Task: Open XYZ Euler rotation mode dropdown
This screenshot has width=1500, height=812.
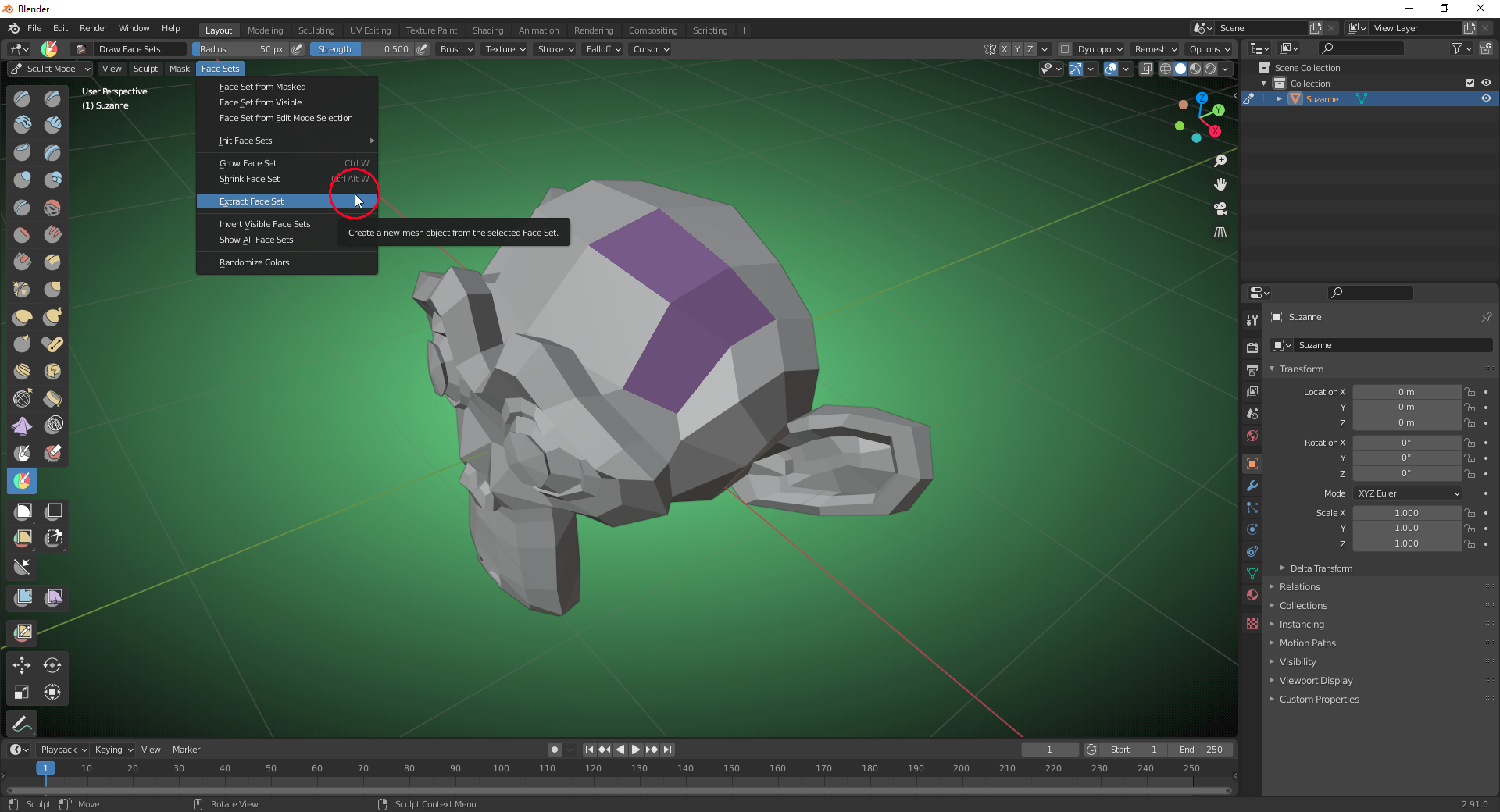Action: 1408,493
